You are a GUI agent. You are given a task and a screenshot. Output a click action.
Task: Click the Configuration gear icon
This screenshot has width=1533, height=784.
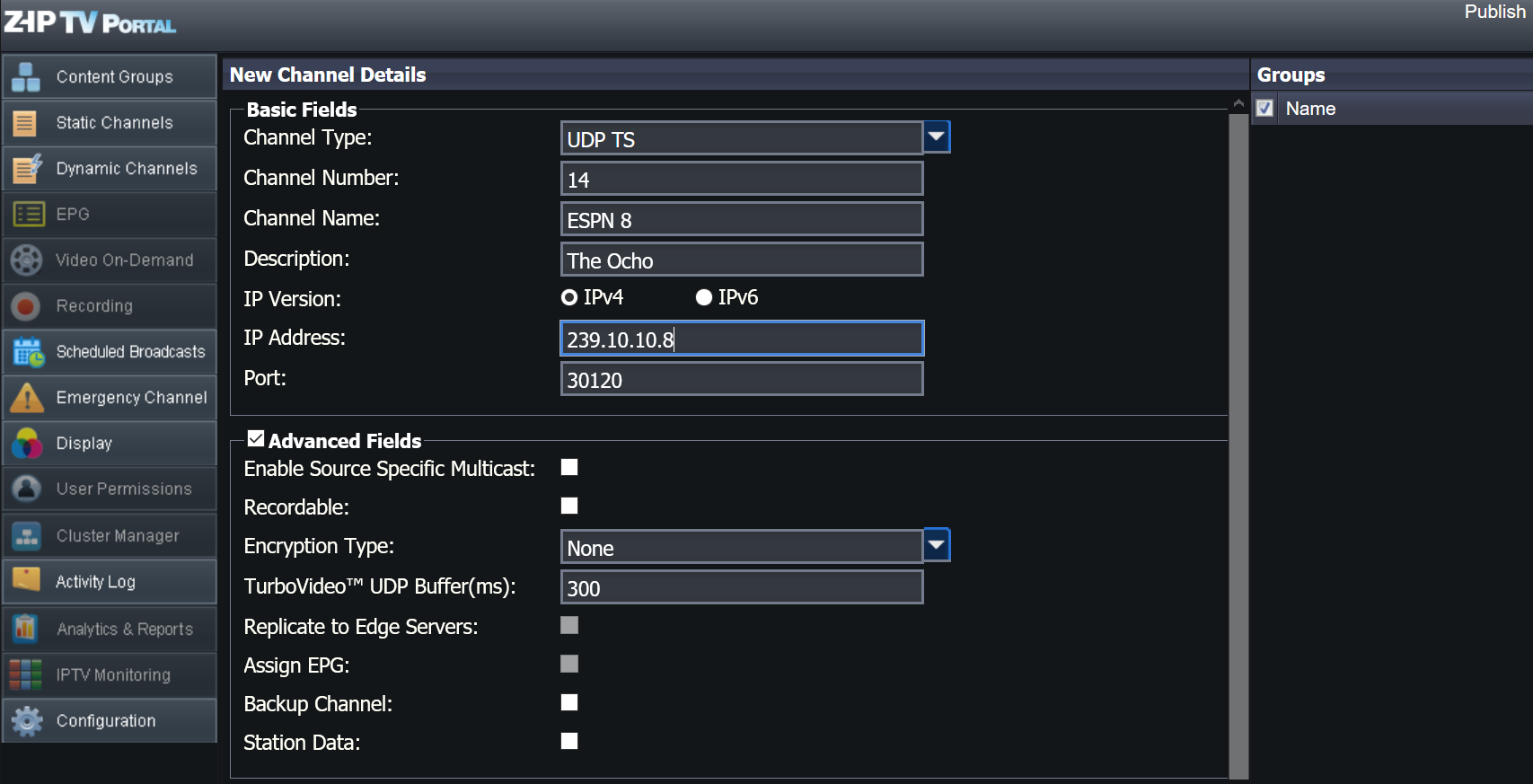pyautogui.click(x=27, y=721)
